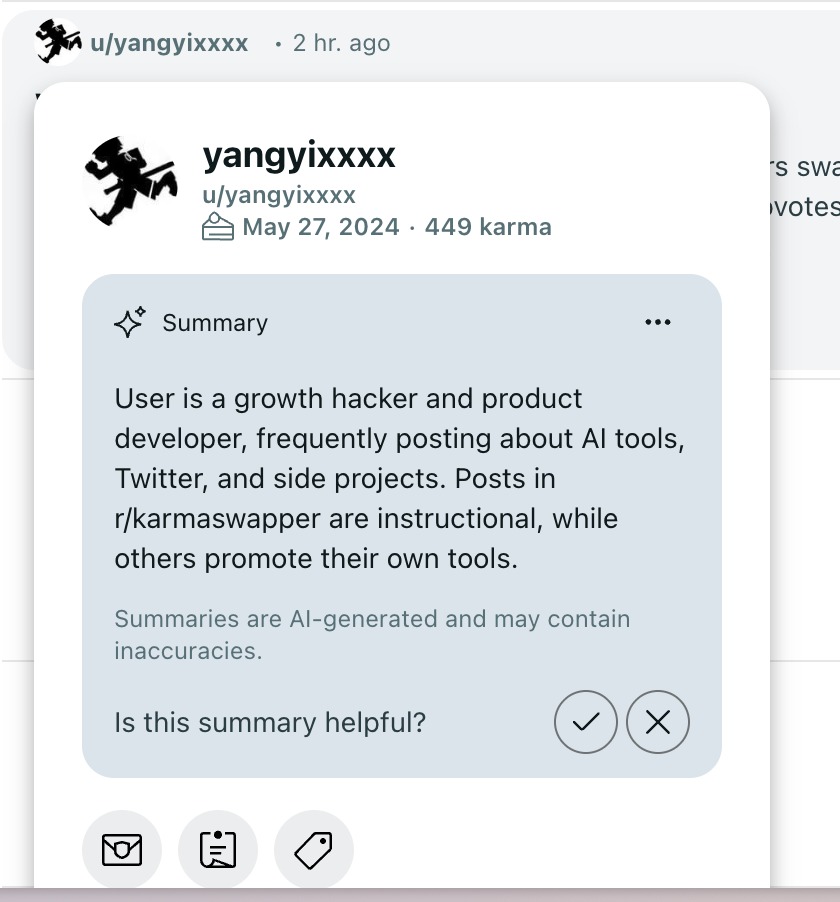Image resolution: width=840 pixels, height=902 pixels.
Task: Click the "Is this summary helpful?" prompt
Action: click(x=270, y=722)
